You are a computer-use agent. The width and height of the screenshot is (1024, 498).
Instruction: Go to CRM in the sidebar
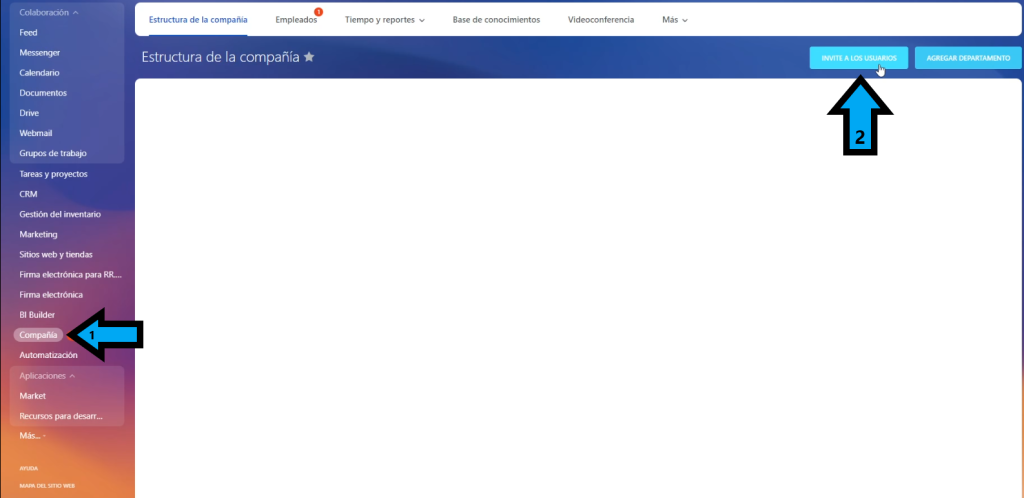28,194
